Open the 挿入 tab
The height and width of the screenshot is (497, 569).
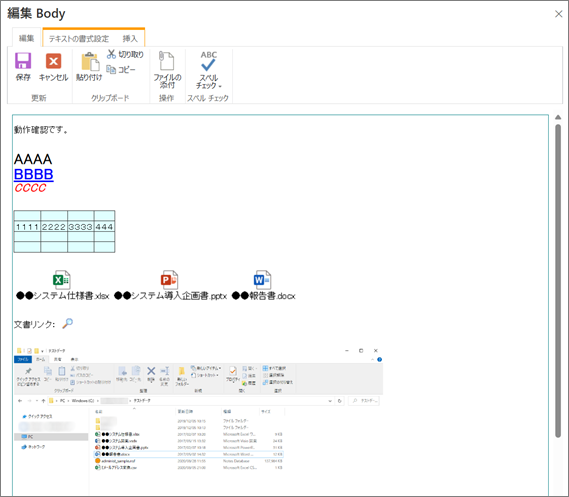(130, 38)
